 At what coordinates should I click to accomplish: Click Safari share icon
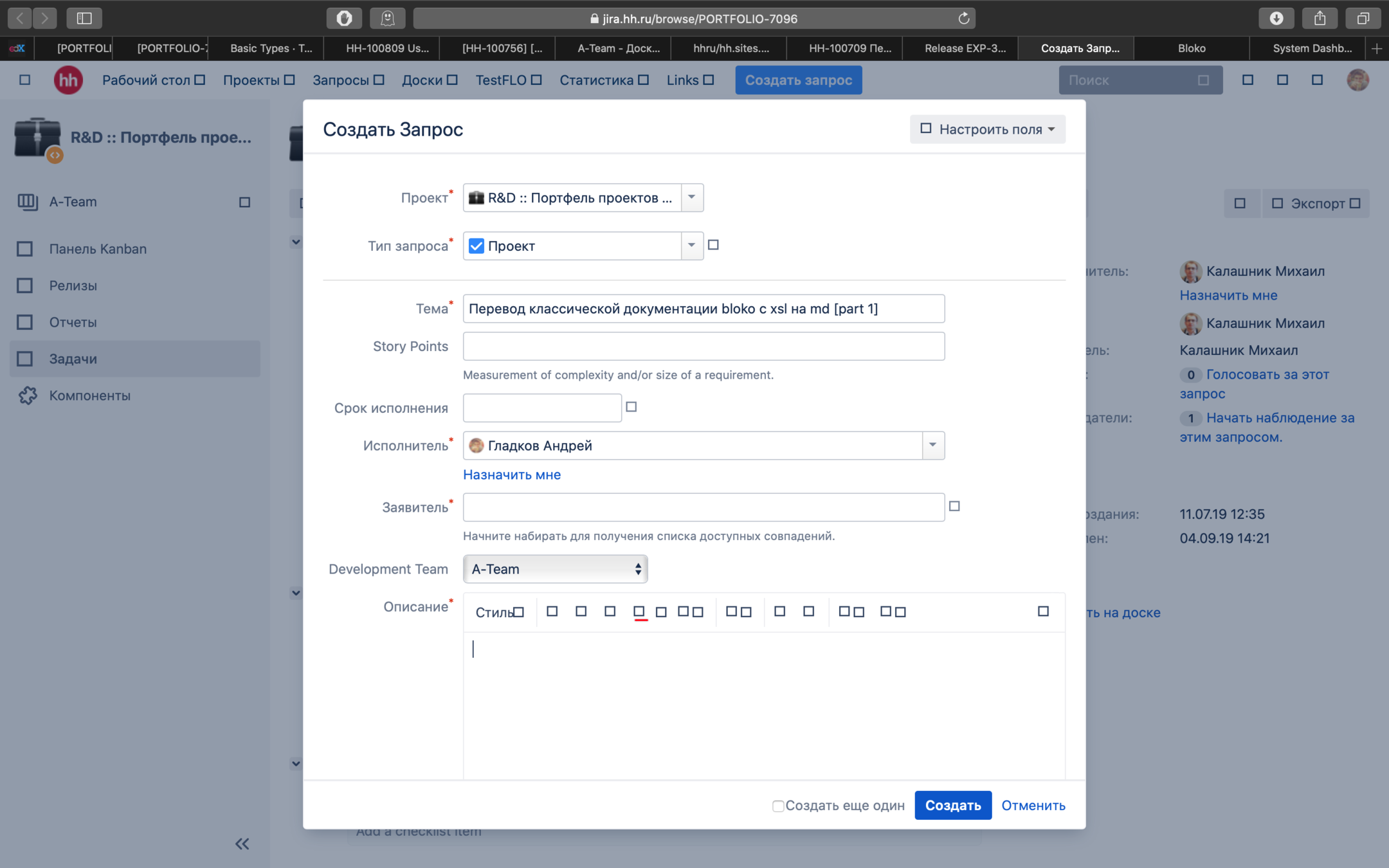click(1320, 19)
